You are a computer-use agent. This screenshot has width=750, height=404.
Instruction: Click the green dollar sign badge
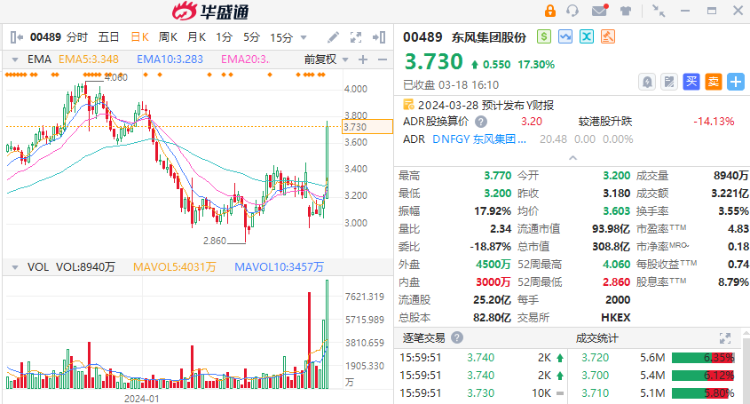point(544,37)
